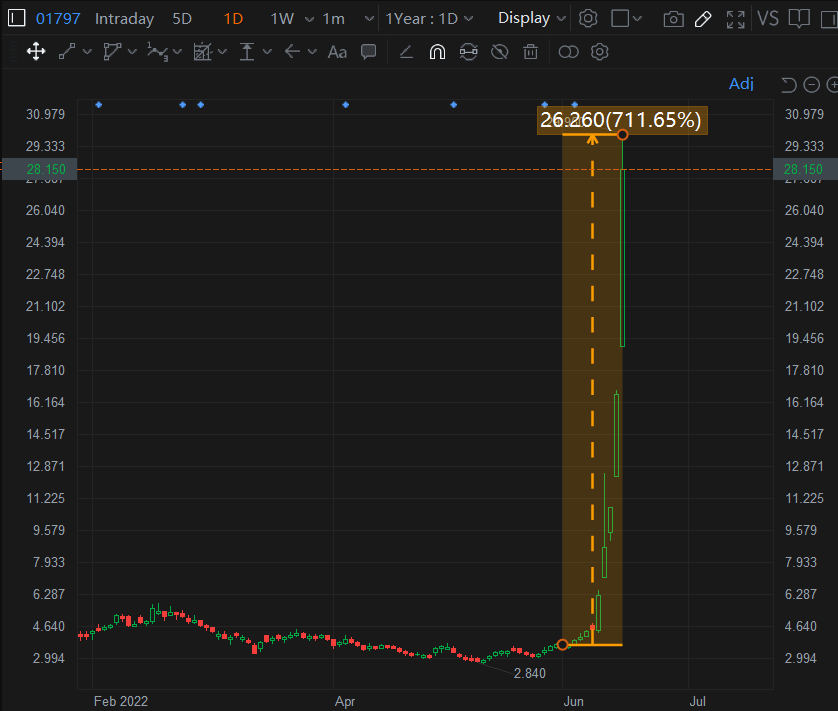Expand the dropdown arrow after 1W
This screenshot has width=838, height=711.
pyautogui.click(x=309, y=19)
